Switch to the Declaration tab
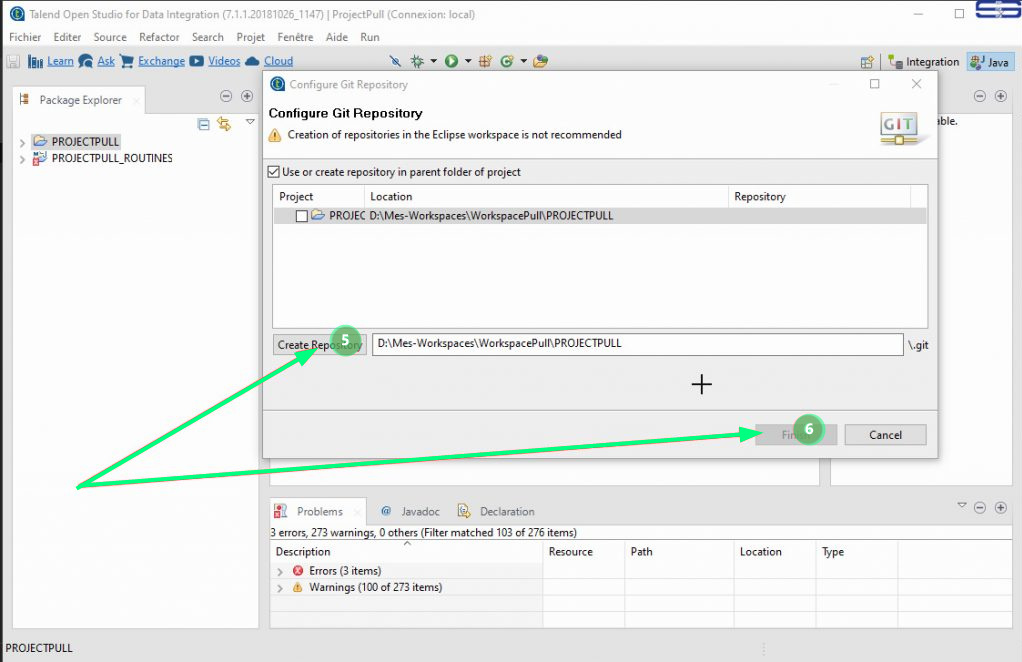Viewport: 1022px width, 662px height. [497, 511]
